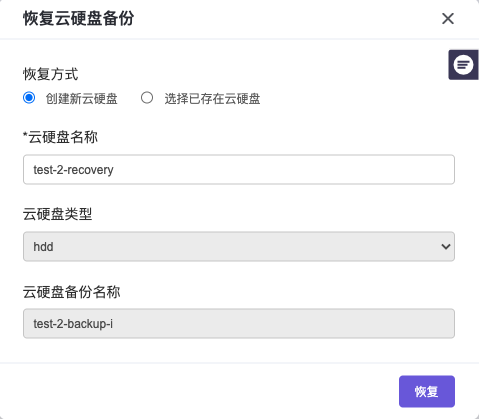Click the 创建新云硬盘 option label text
This screenshot has height=419, width=479.
pos(82,99)
